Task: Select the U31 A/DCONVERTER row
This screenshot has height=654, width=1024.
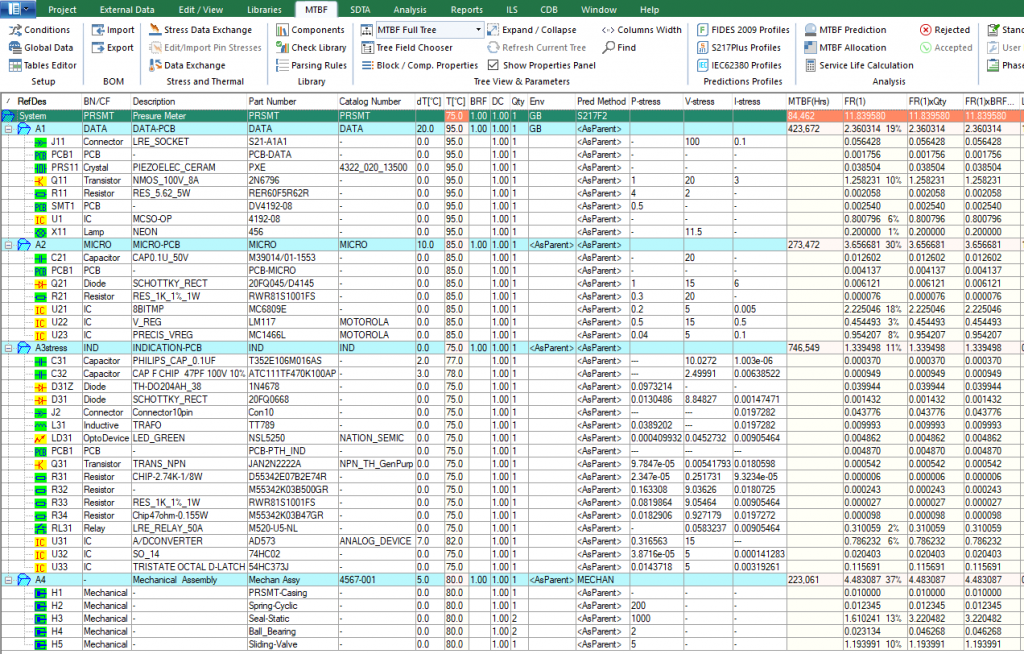Action: (x=512, y=542)
